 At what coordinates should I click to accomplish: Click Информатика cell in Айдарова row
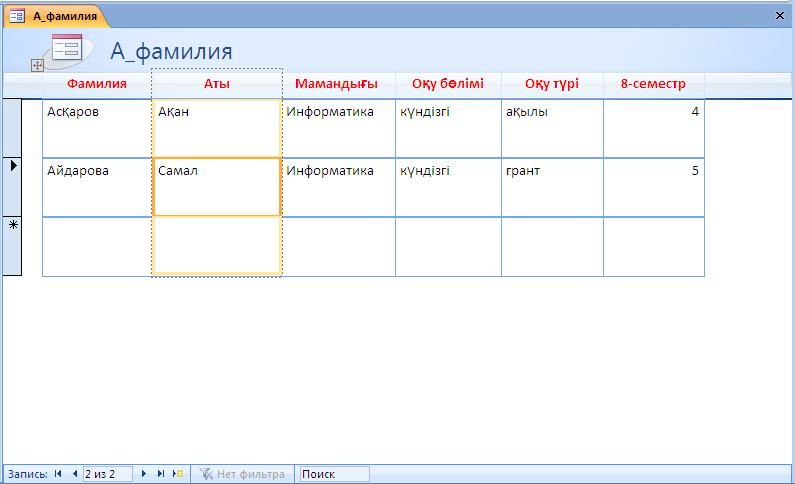tap(338, 187)
